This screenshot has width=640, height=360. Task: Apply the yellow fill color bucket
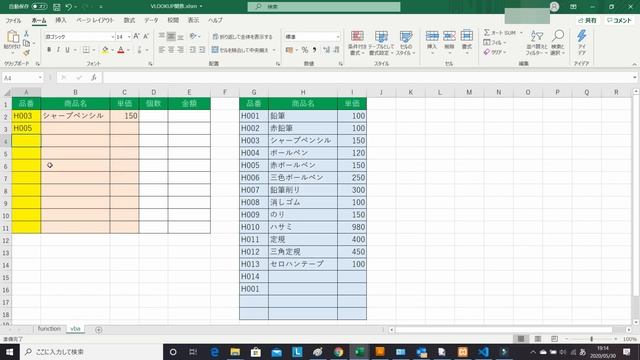(x=105, y=50)
